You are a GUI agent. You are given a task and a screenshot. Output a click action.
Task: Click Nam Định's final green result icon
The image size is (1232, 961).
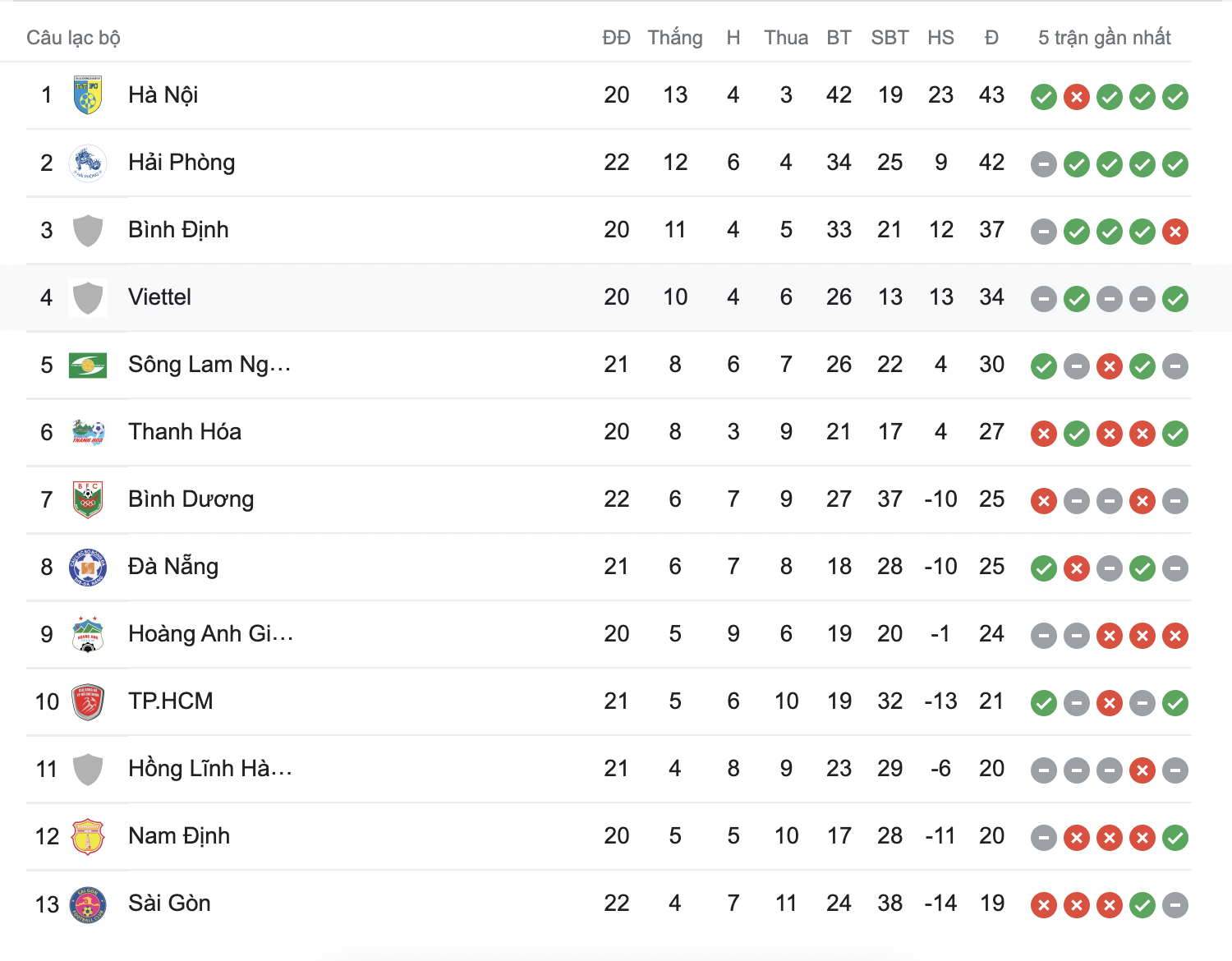[x=1175, y=837]
